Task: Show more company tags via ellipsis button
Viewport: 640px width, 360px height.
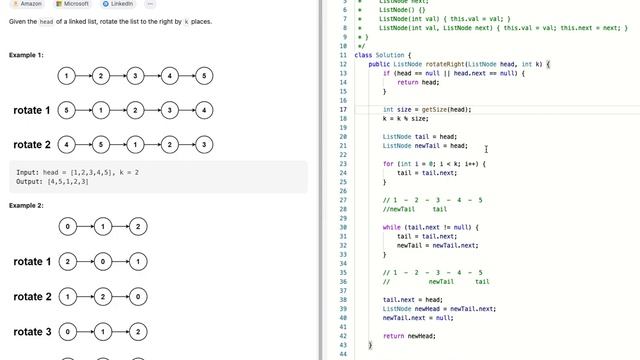Action: 150,4
